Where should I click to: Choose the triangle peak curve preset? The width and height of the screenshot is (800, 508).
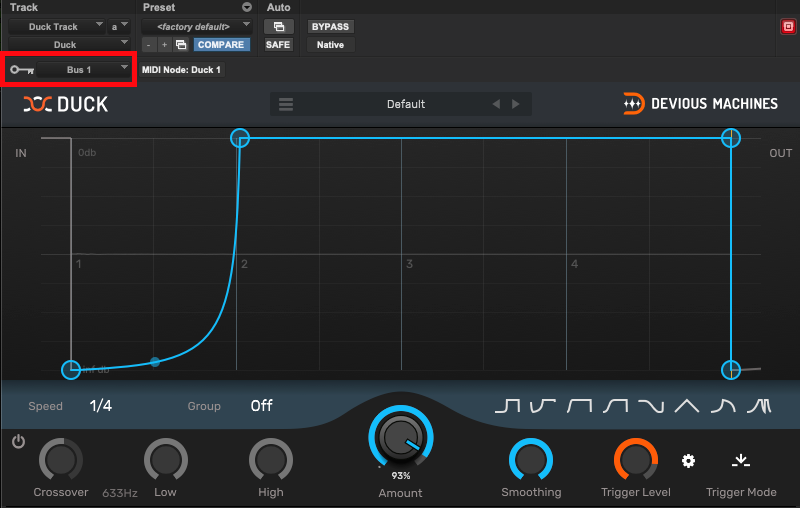point(687,406)
